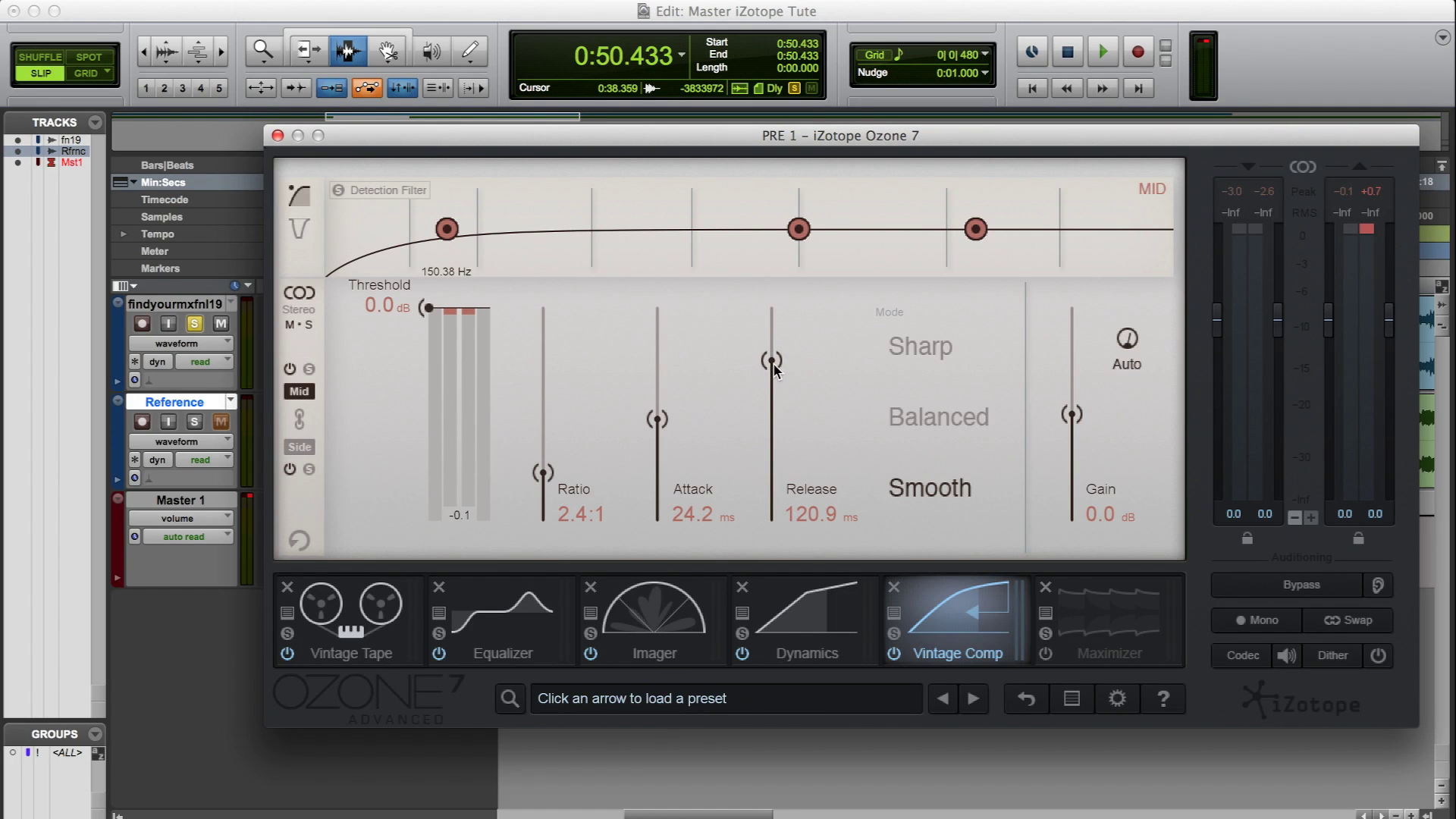The image size is (1456, 819).
Task: Solo the findyourmxfnl19 track
Action: [x=194, y=324]
